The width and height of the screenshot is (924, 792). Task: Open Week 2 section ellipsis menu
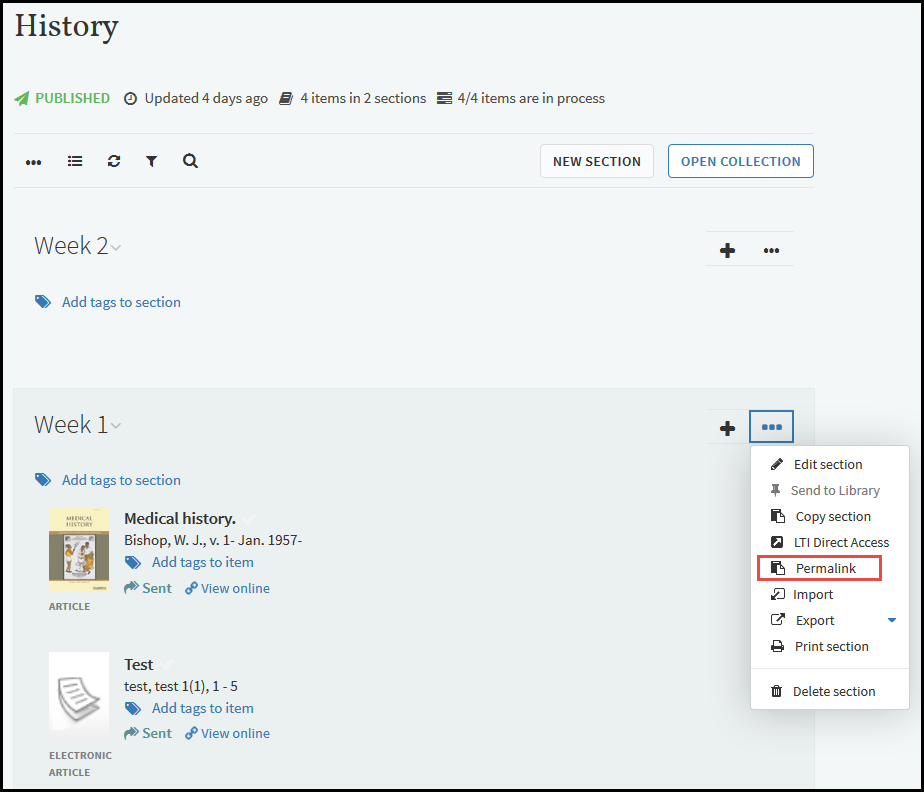pos(771,250)
